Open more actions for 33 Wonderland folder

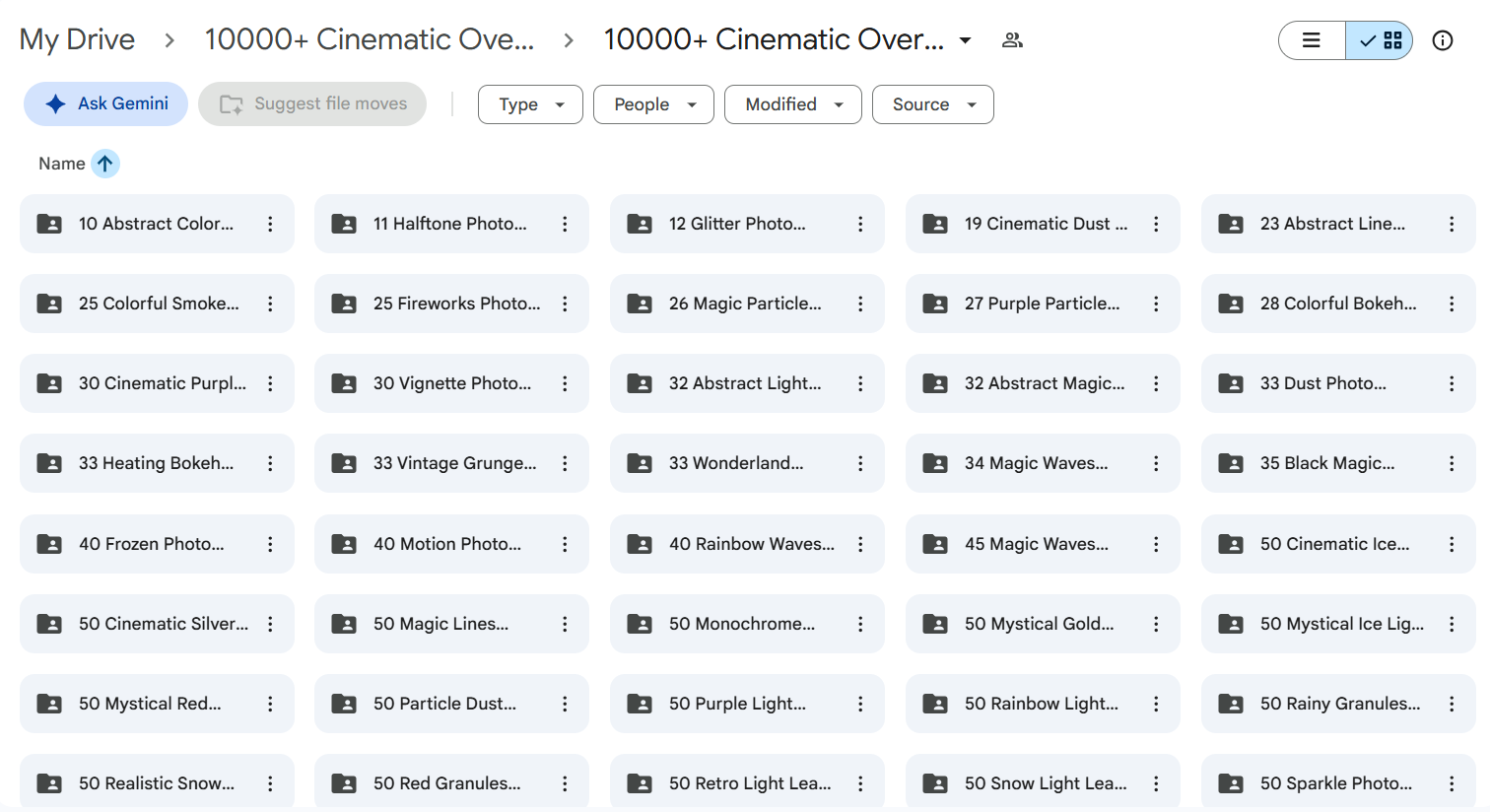[x=860, y=463]
